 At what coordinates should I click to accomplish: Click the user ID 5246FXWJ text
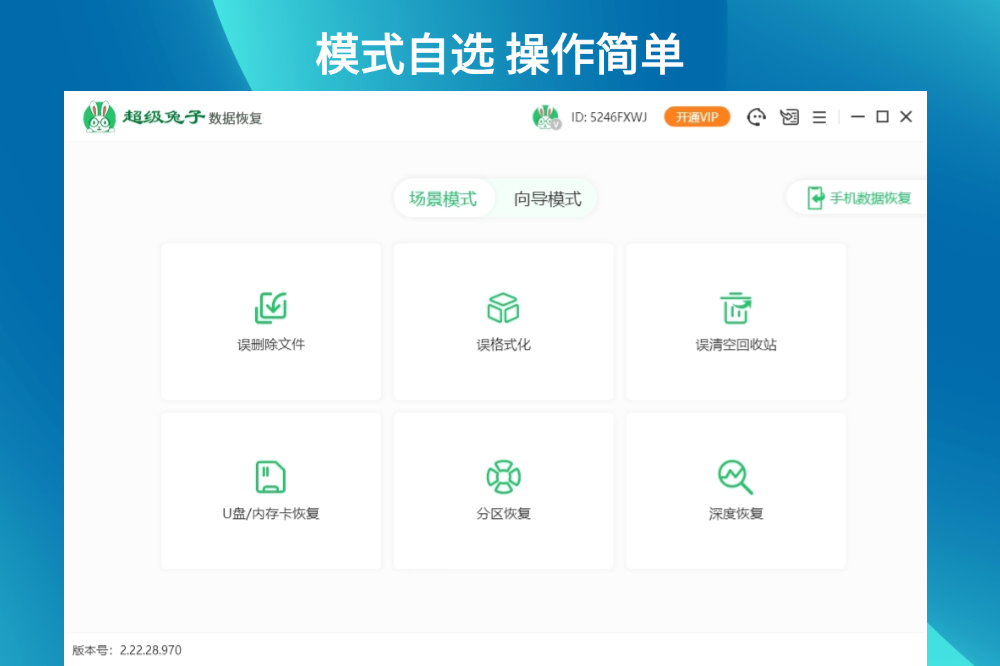coord(609,118)
